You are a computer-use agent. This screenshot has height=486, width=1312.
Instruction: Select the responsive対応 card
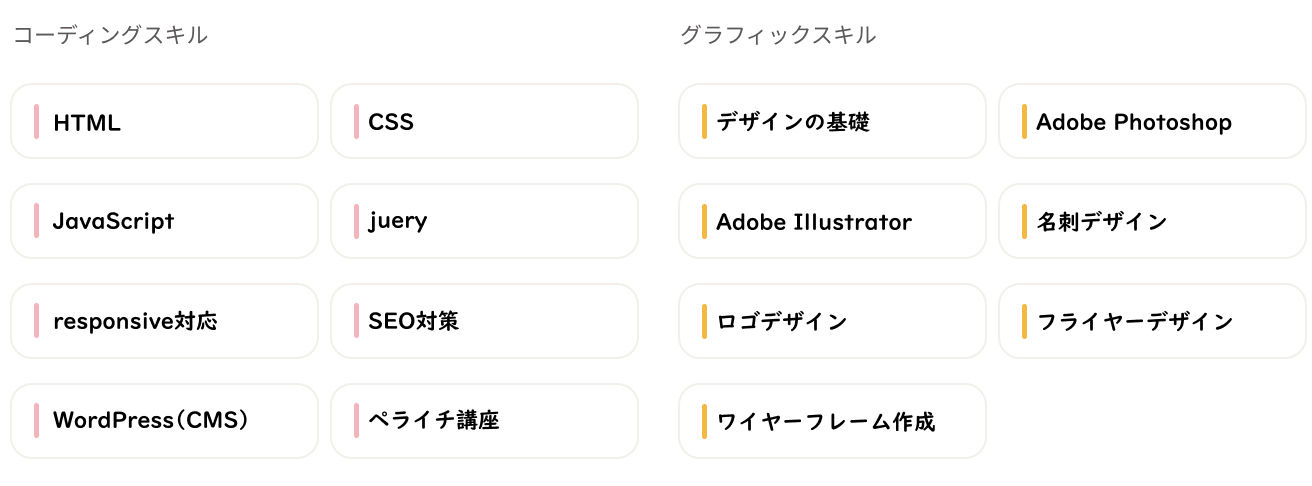[x=164, y=321]
